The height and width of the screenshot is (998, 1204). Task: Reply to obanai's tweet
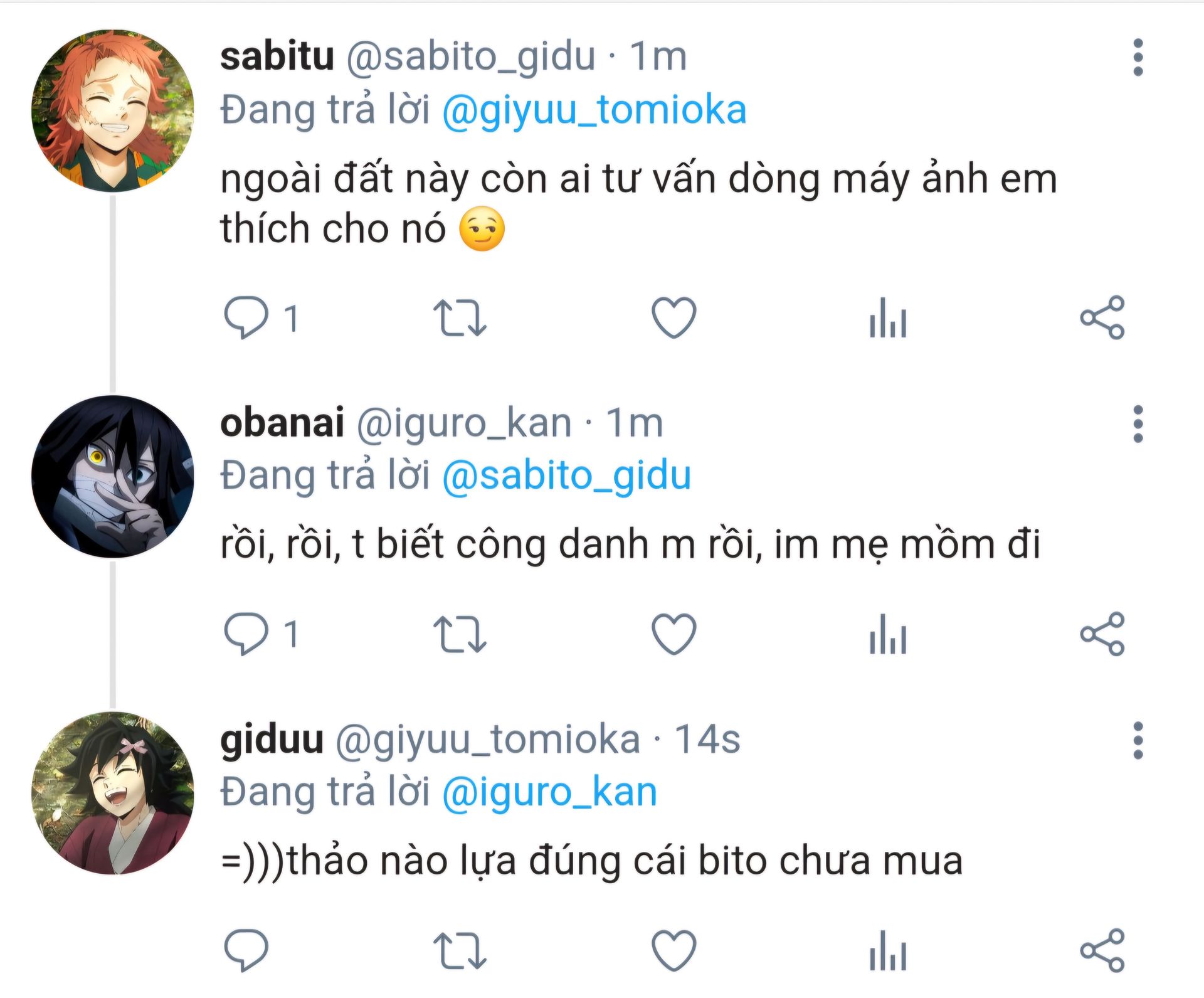click(246, 634)
